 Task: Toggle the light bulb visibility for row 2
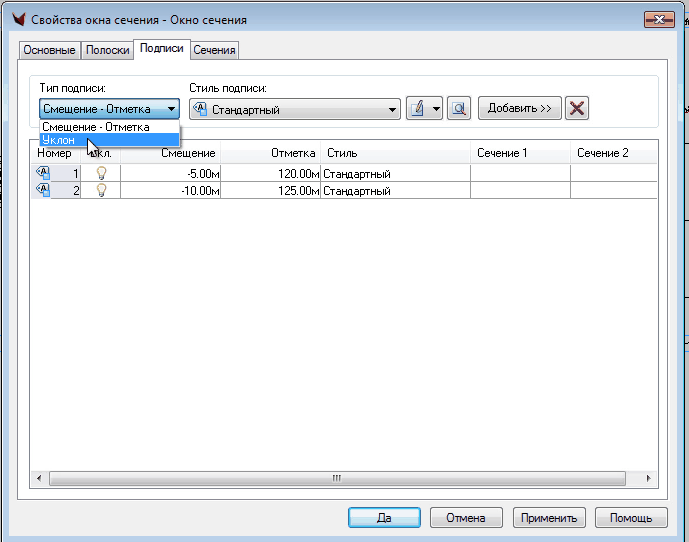point(100,190)
